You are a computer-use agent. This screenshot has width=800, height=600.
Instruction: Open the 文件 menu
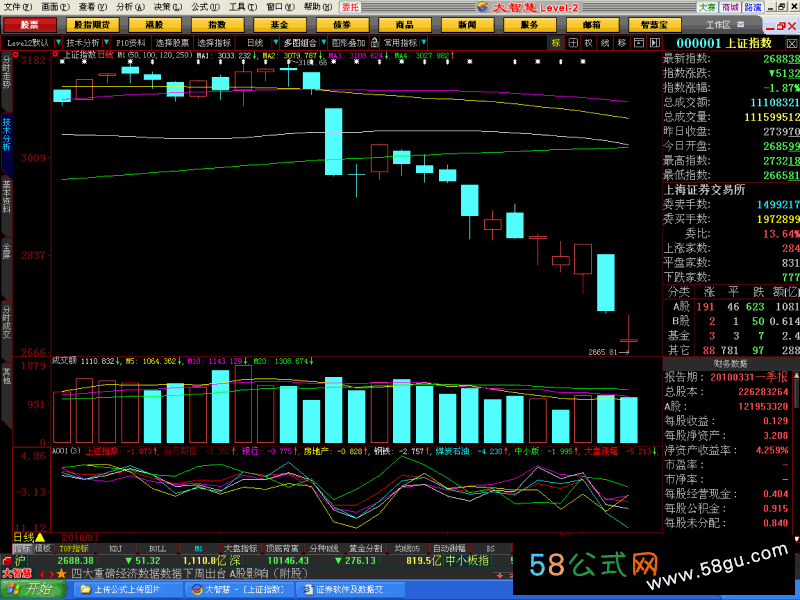click(x=17, y=7)
